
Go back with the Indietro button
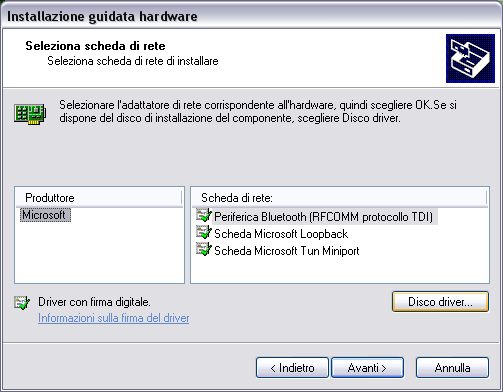(292, 368)
